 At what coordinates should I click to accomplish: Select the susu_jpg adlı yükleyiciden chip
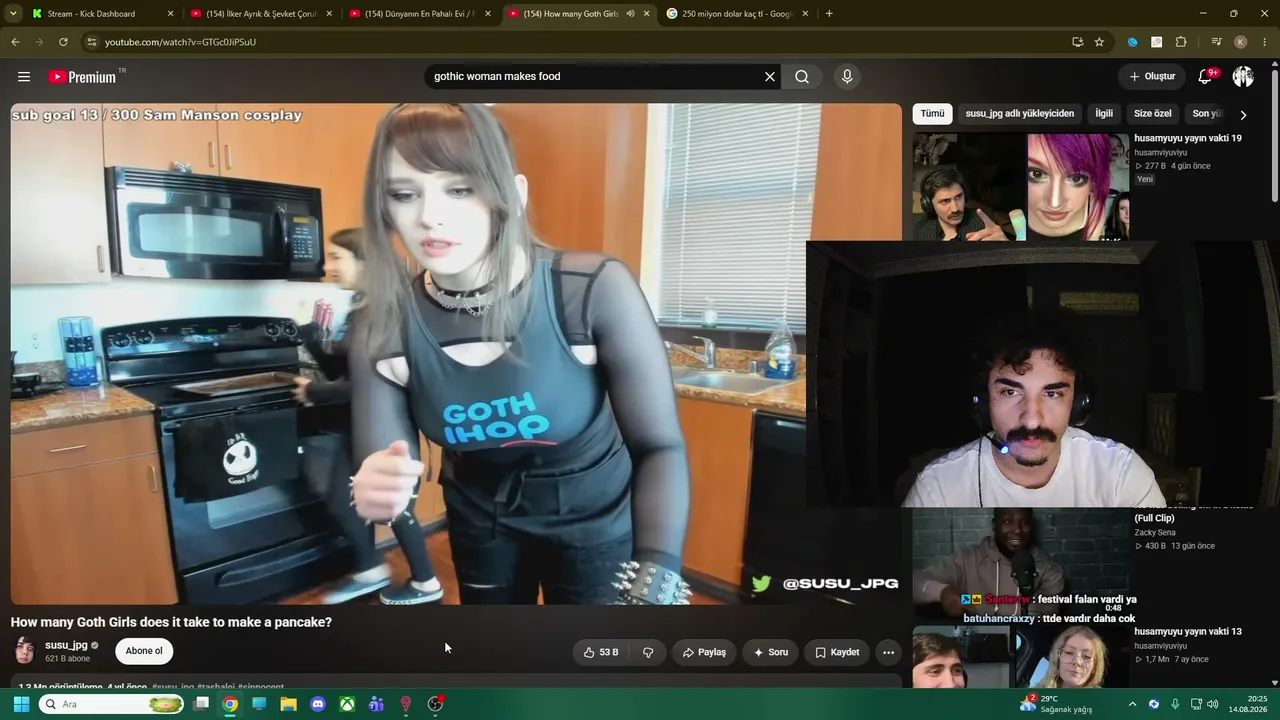pyautogui.click(x=1020, y=114)
